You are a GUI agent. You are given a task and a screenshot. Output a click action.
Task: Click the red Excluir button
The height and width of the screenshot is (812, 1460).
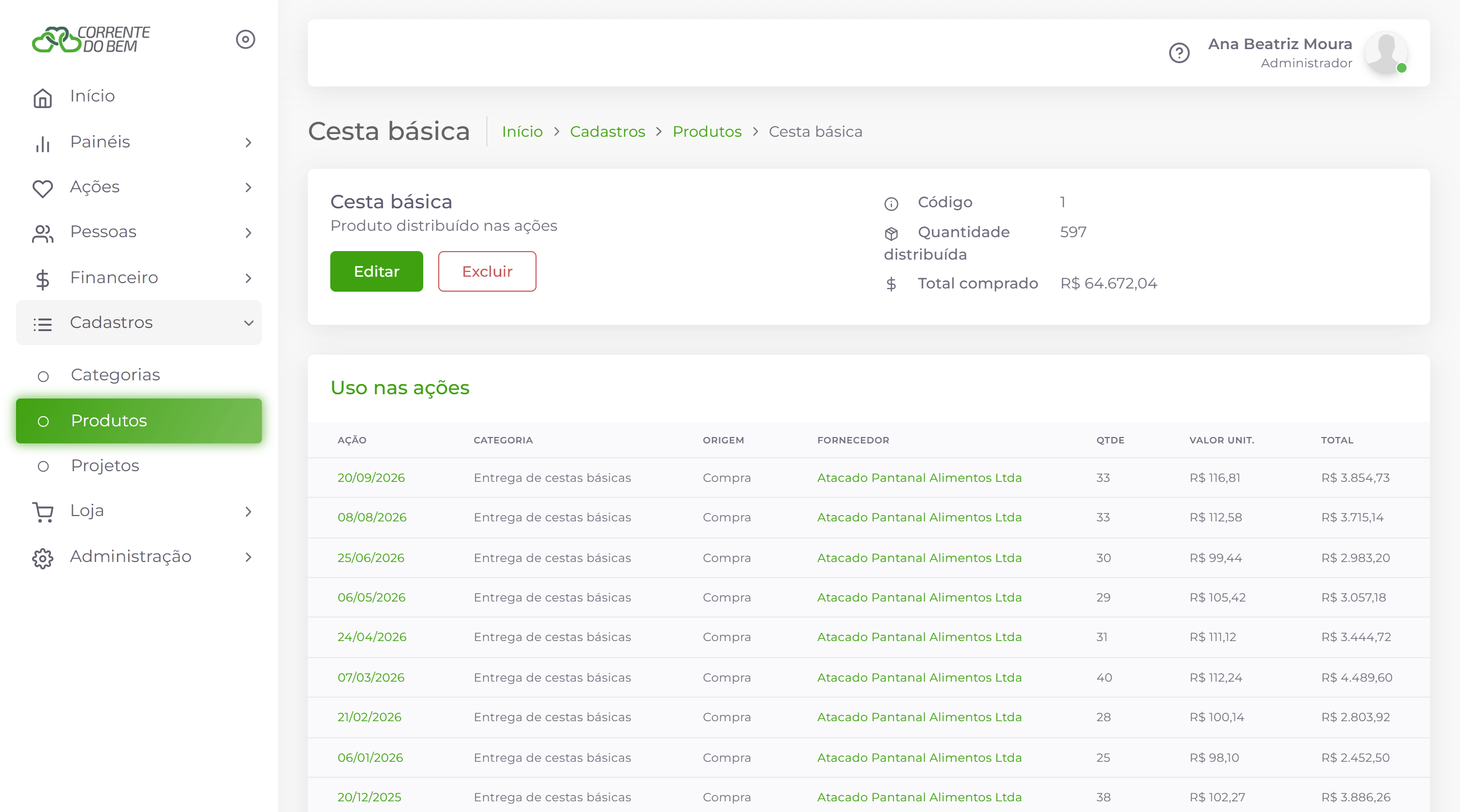[x=487, y=271]
